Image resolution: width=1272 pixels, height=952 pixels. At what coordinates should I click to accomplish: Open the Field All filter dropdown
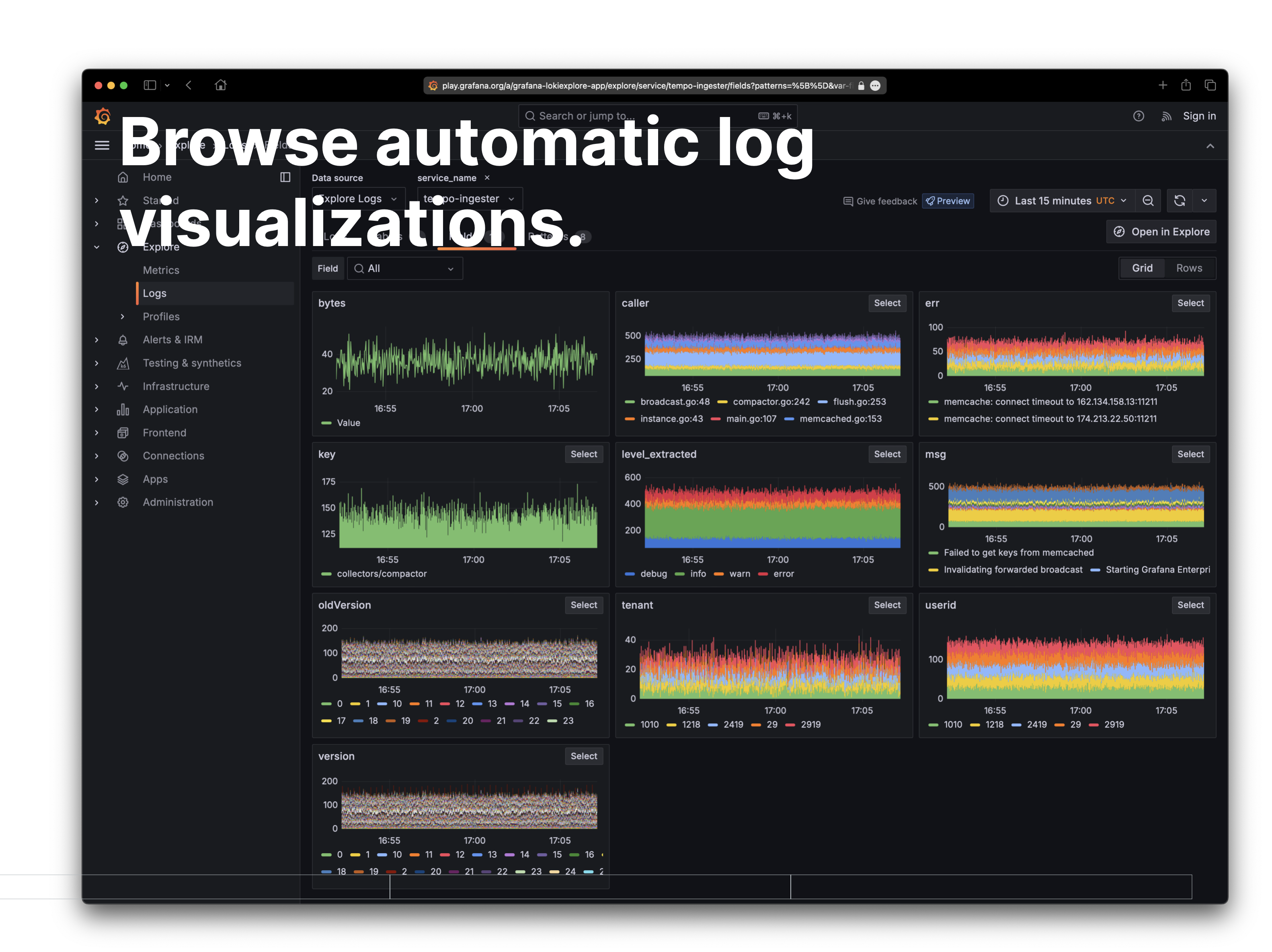tap(404, 269)
